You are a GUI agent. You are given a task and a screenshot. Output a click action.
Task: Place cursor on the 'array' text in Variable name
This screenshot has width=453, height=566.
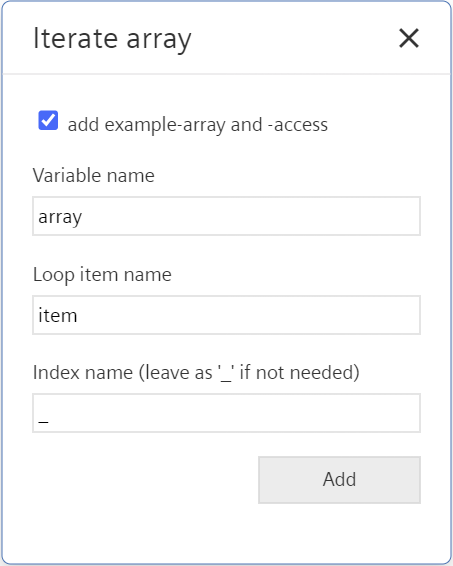pos(60,217)
